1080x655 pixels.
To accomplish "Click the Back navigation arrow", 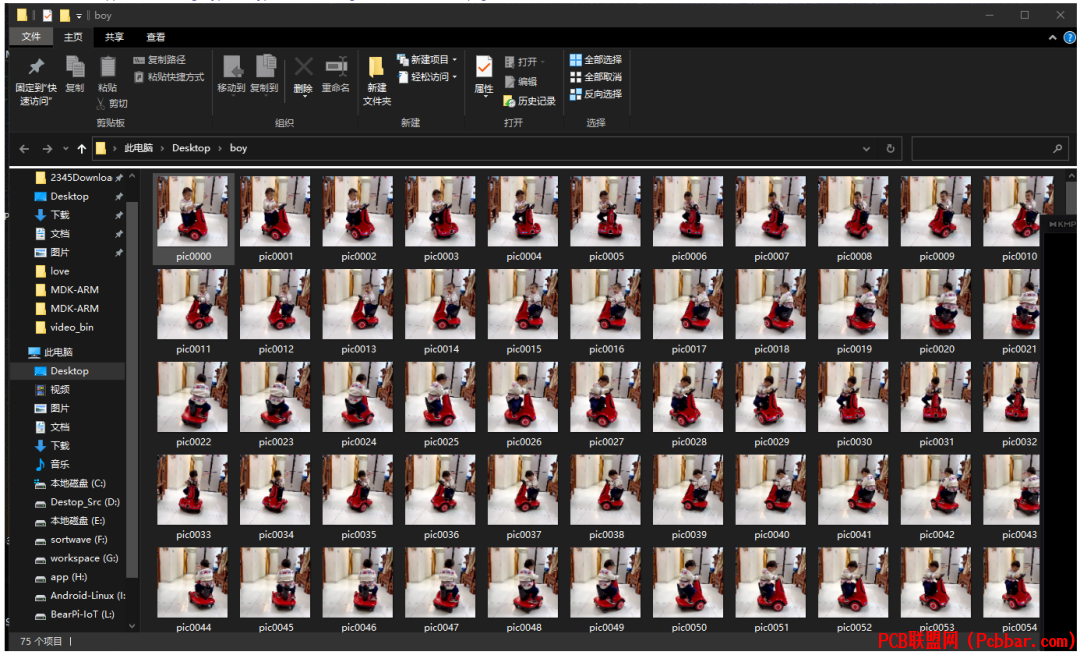I will (24, 149).
